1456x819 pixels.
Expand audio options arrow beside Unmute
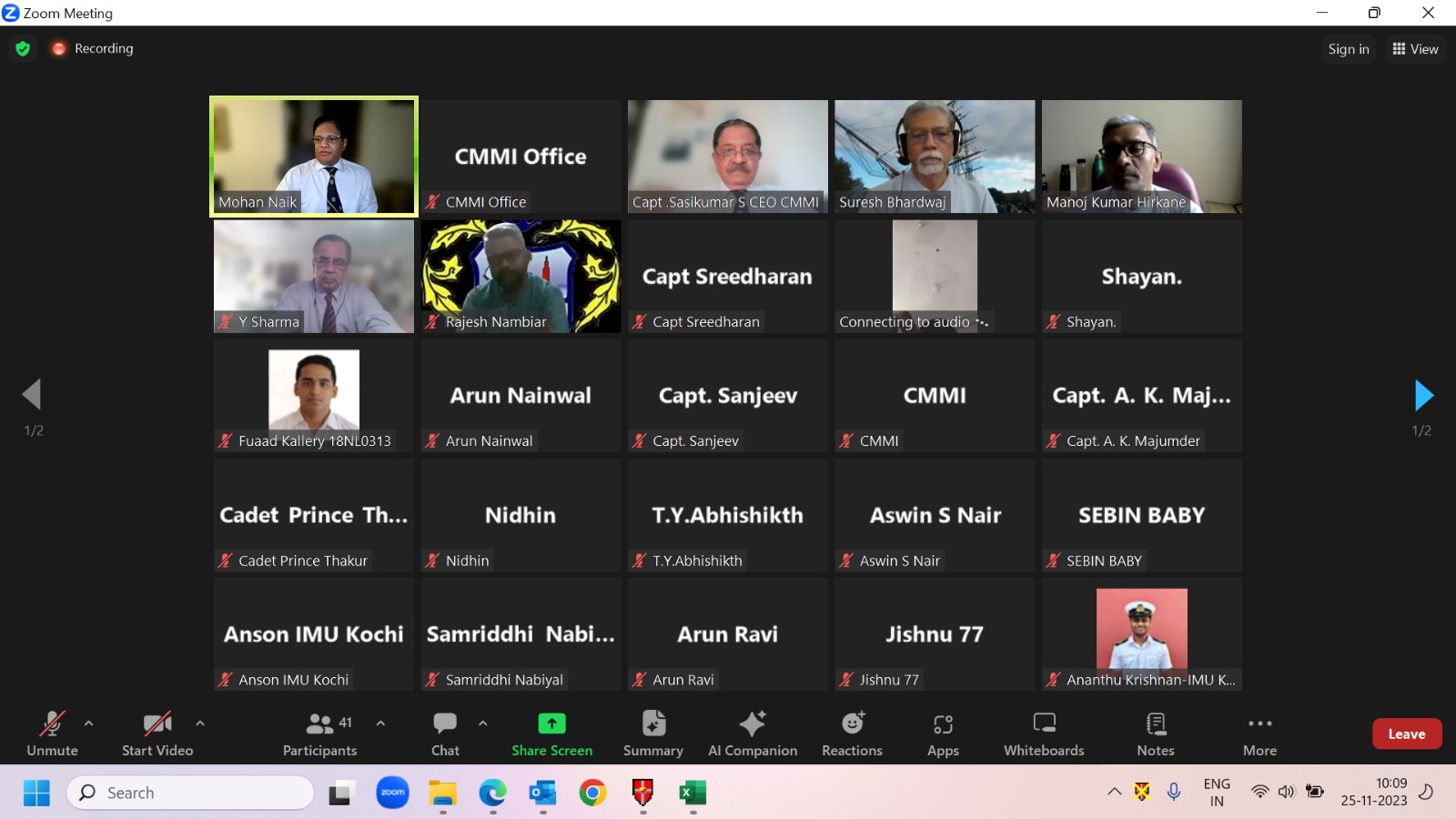pos(88,723)
